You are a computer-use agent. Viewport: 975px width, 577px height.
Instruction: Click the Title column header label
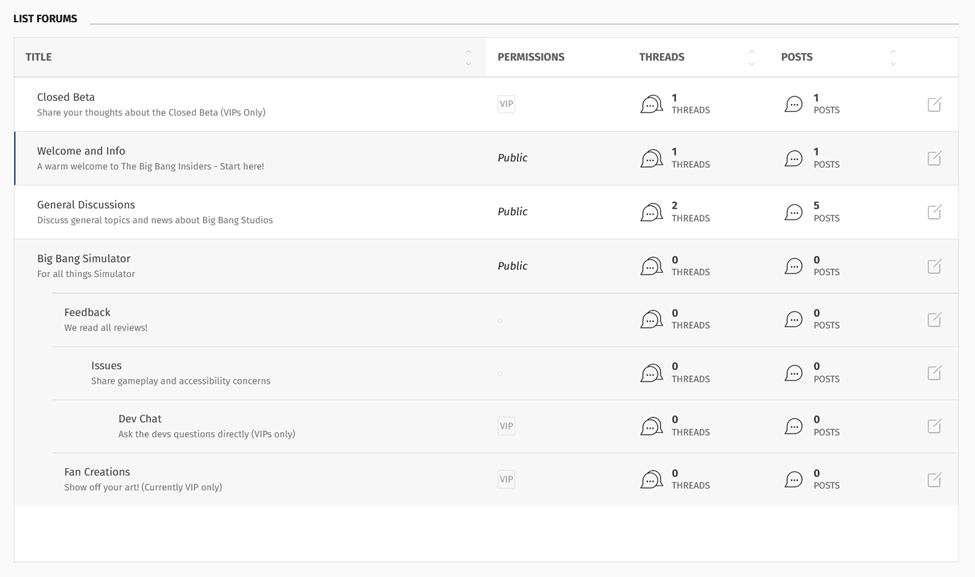tap(39, 58)
